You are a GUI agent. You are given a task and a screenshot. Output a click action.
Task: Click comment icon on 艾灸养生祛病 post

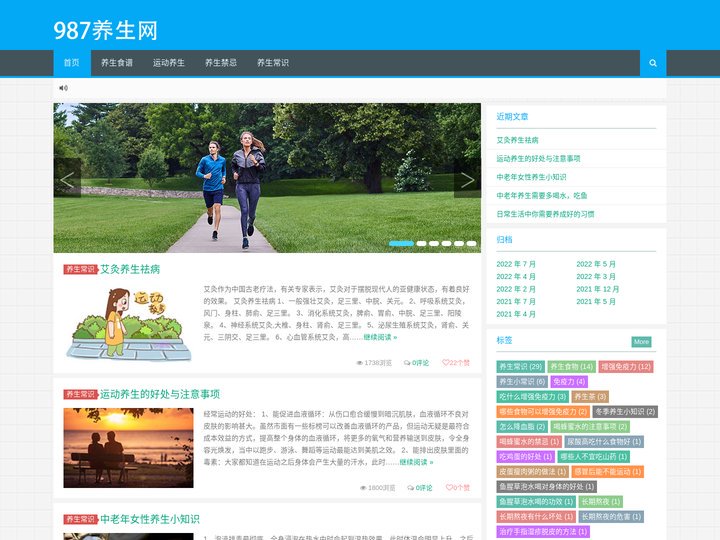(x=407, y=363)
